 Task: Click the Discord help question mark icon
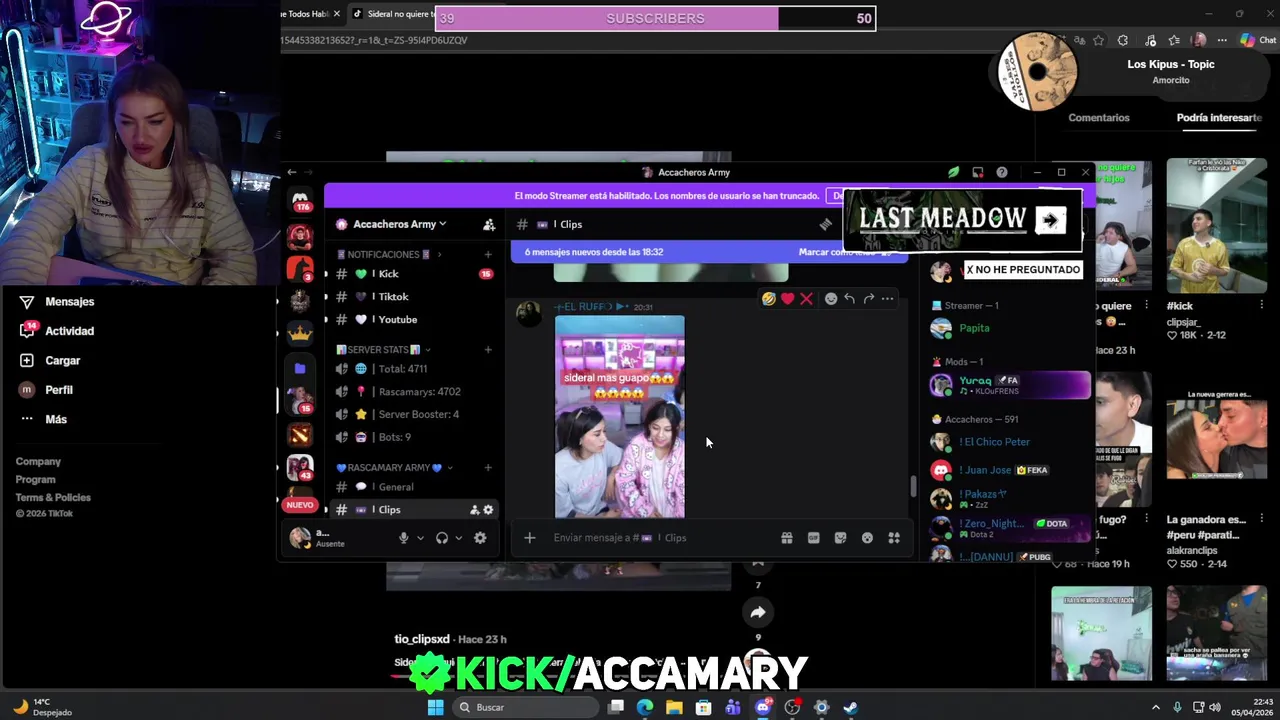[1002, 172]
